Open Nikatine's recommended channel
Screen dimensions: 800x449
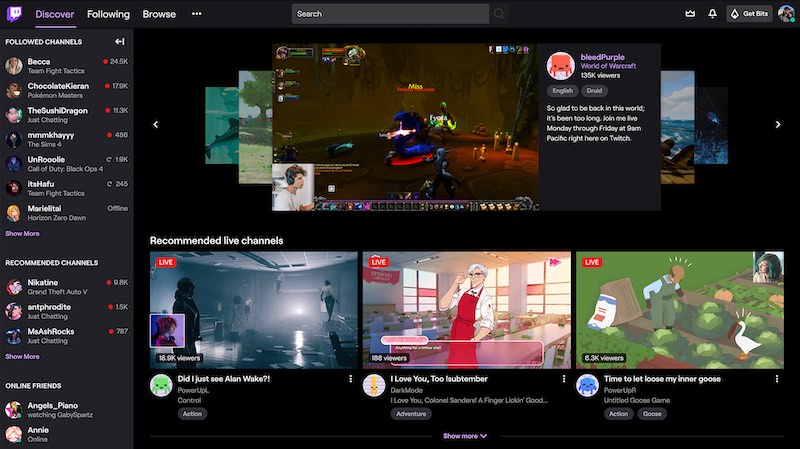point(66,287)
